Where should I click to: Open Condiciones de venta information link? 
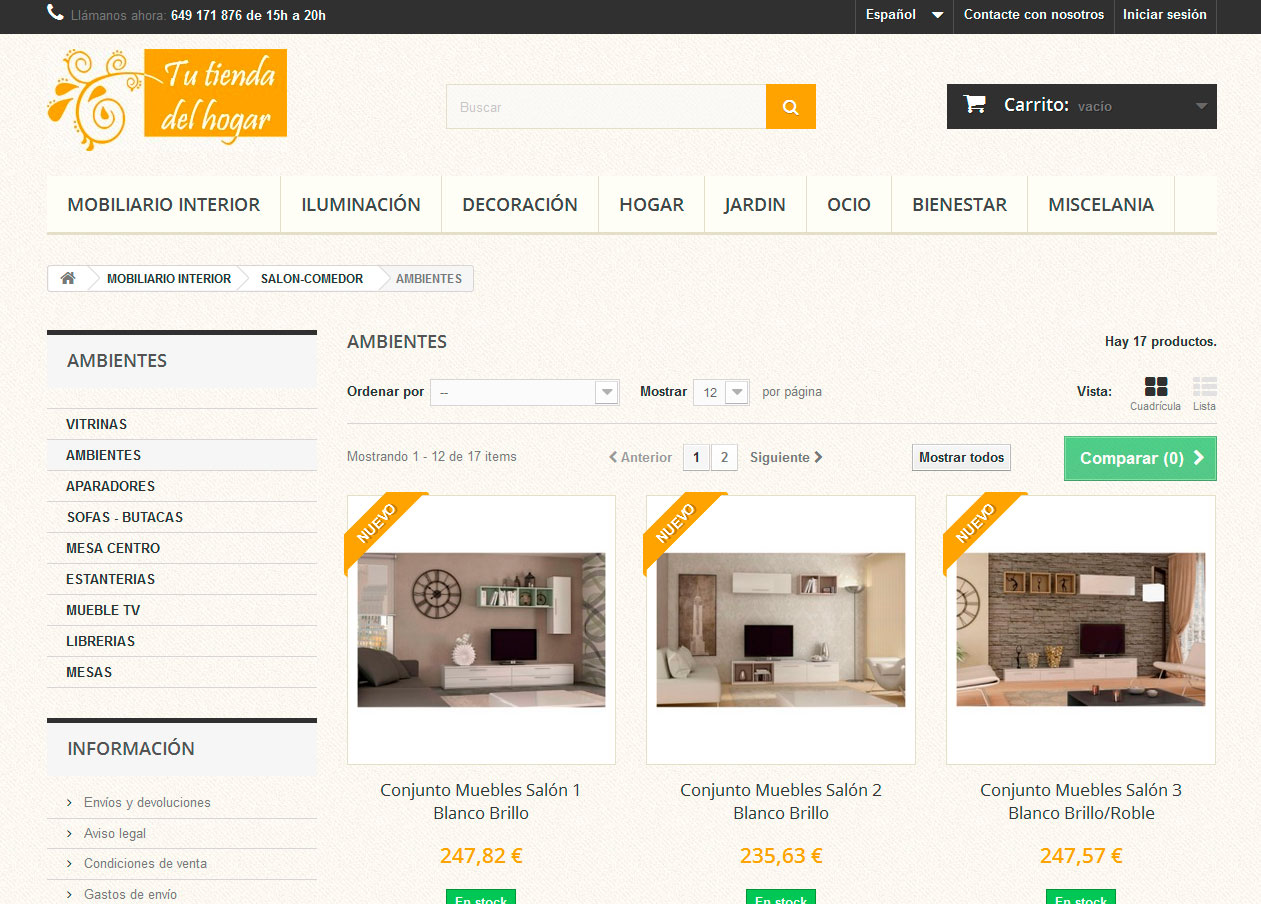pyautogui.click(x=146, y=864)
